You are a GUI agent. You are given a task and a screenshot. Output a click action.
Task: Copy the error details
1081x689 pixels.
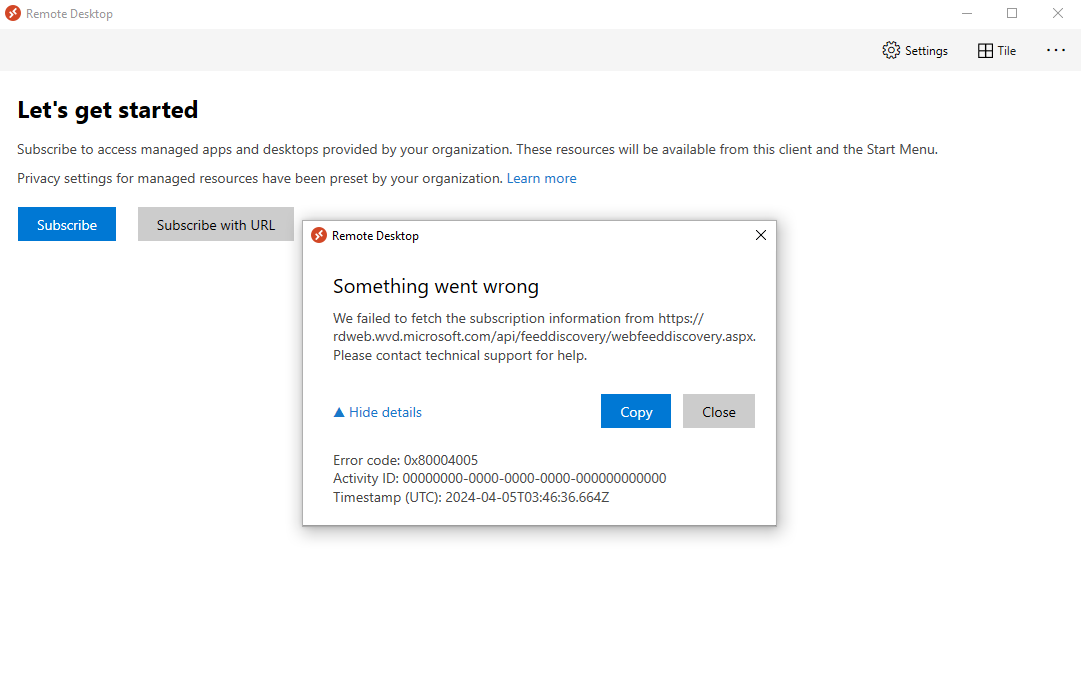click(636, 411)
